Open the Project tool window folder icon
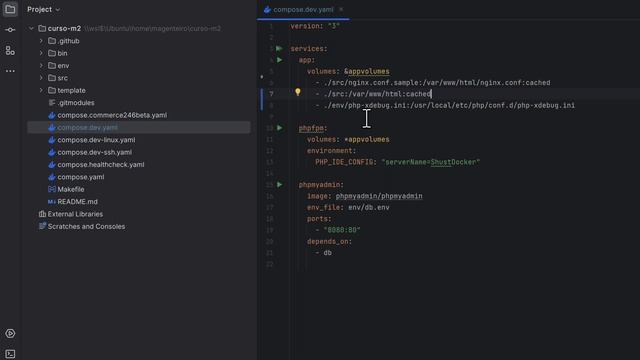Viewport: 640px width, 360px height. 10,9
